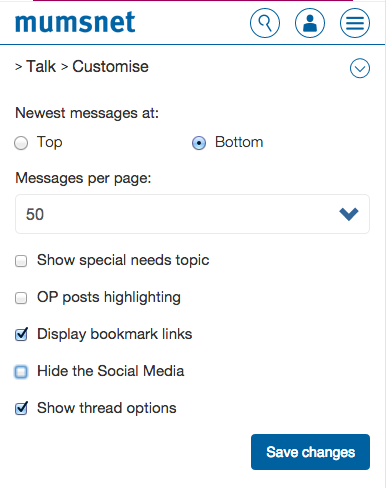Viewport: 386px width, 488px height.
Task: Expand the circled chevron beside Customise
Action: pos(360,68)
